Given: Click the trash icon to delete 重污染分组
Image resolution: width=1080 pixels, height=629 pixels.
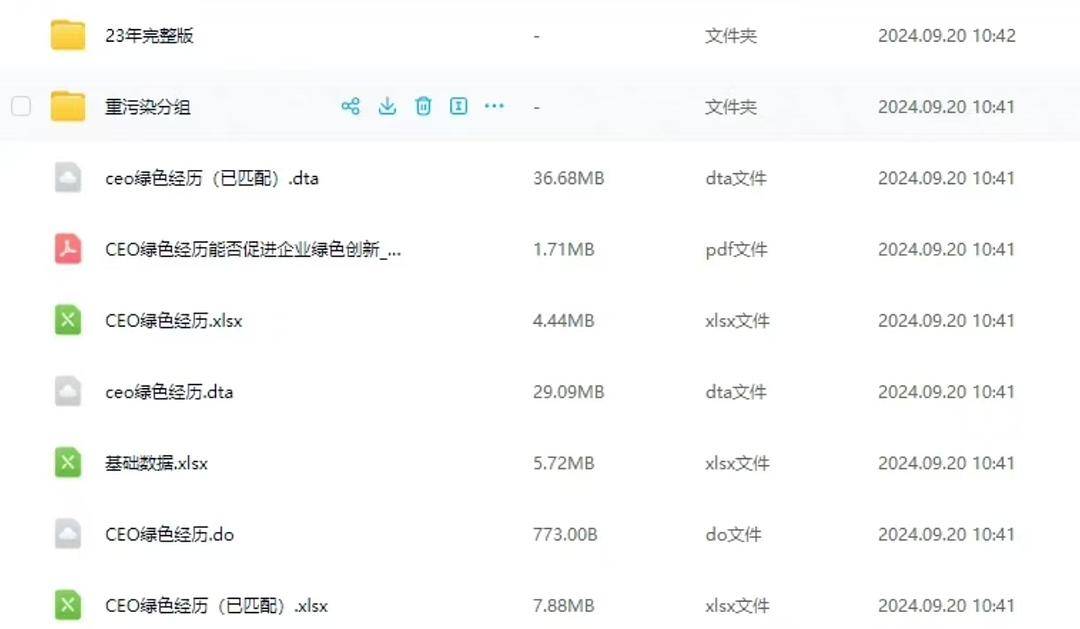Looking at the screenshot, I should pyautogui.click(x=423, y=106).
